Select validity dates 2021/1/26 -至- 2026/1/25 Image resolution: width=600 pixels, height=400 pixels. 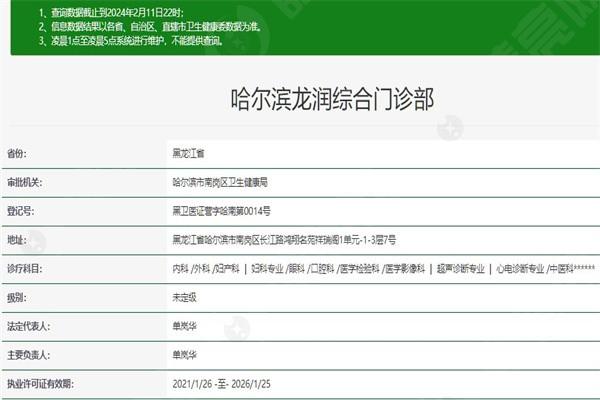[x=222, y=384]
